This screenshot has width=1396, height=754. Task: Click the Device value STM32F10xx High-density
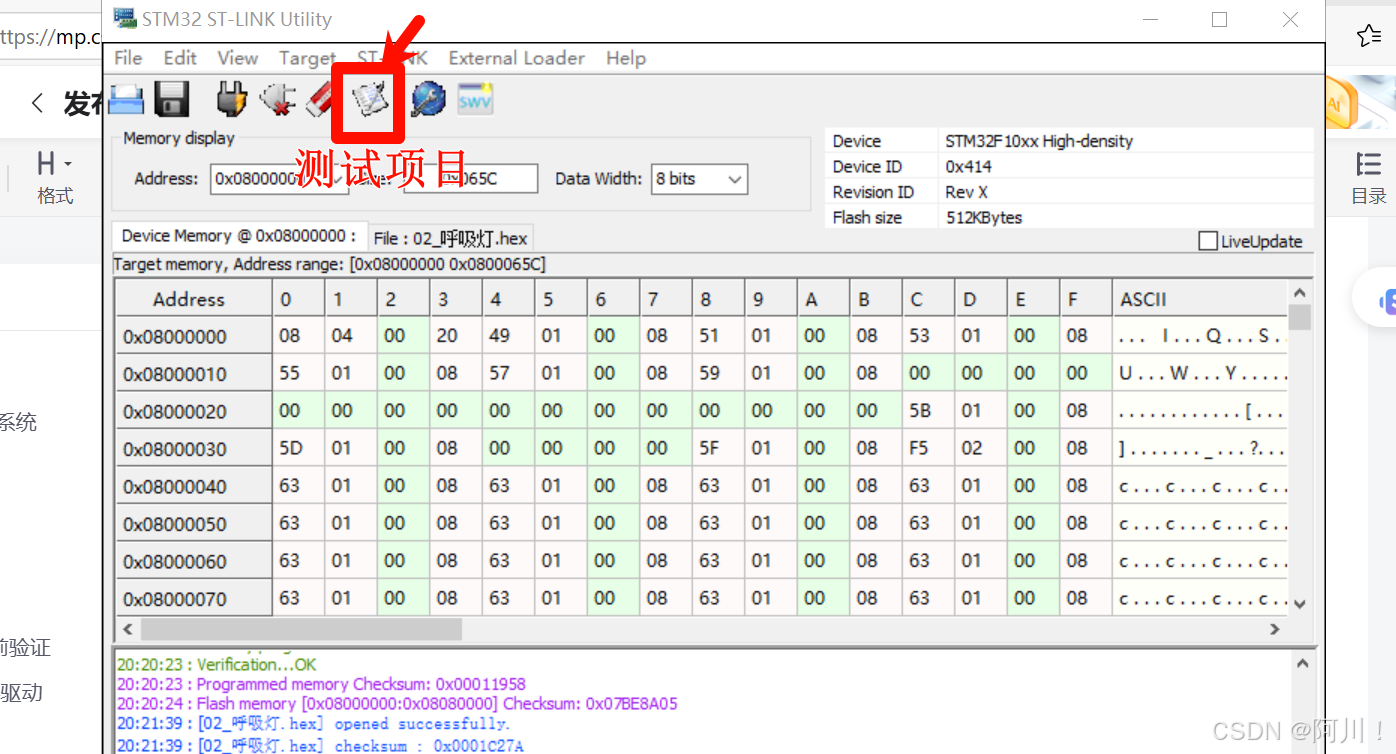click(x=1039, y=141)
